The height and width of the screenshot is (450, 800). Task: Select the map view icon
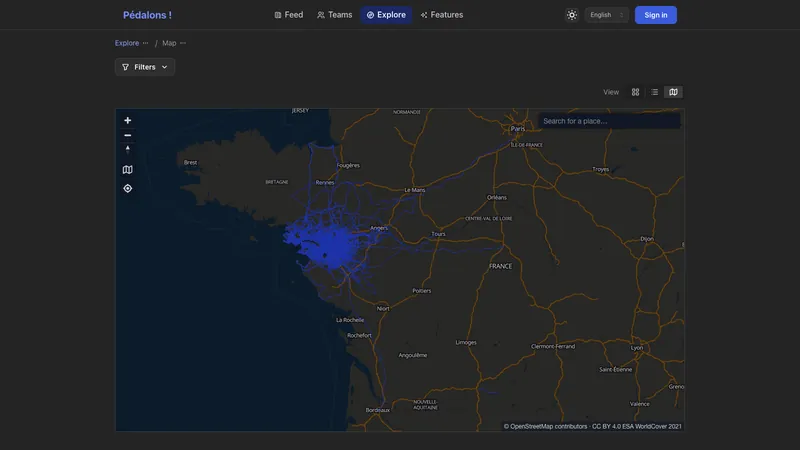(673, 92)
